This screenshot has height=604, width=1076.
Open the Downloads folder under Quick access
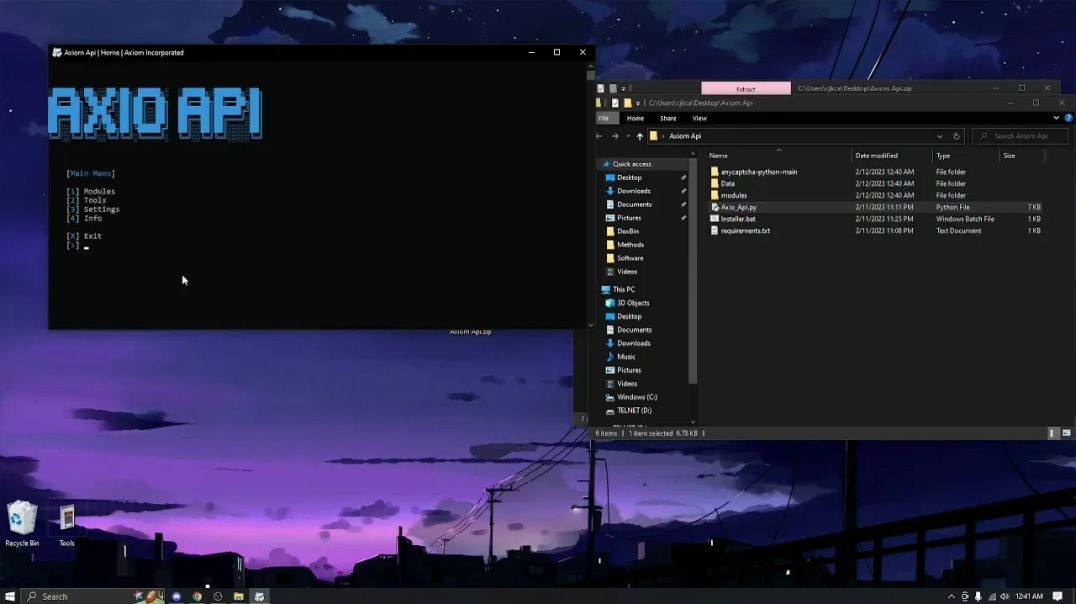633,191
